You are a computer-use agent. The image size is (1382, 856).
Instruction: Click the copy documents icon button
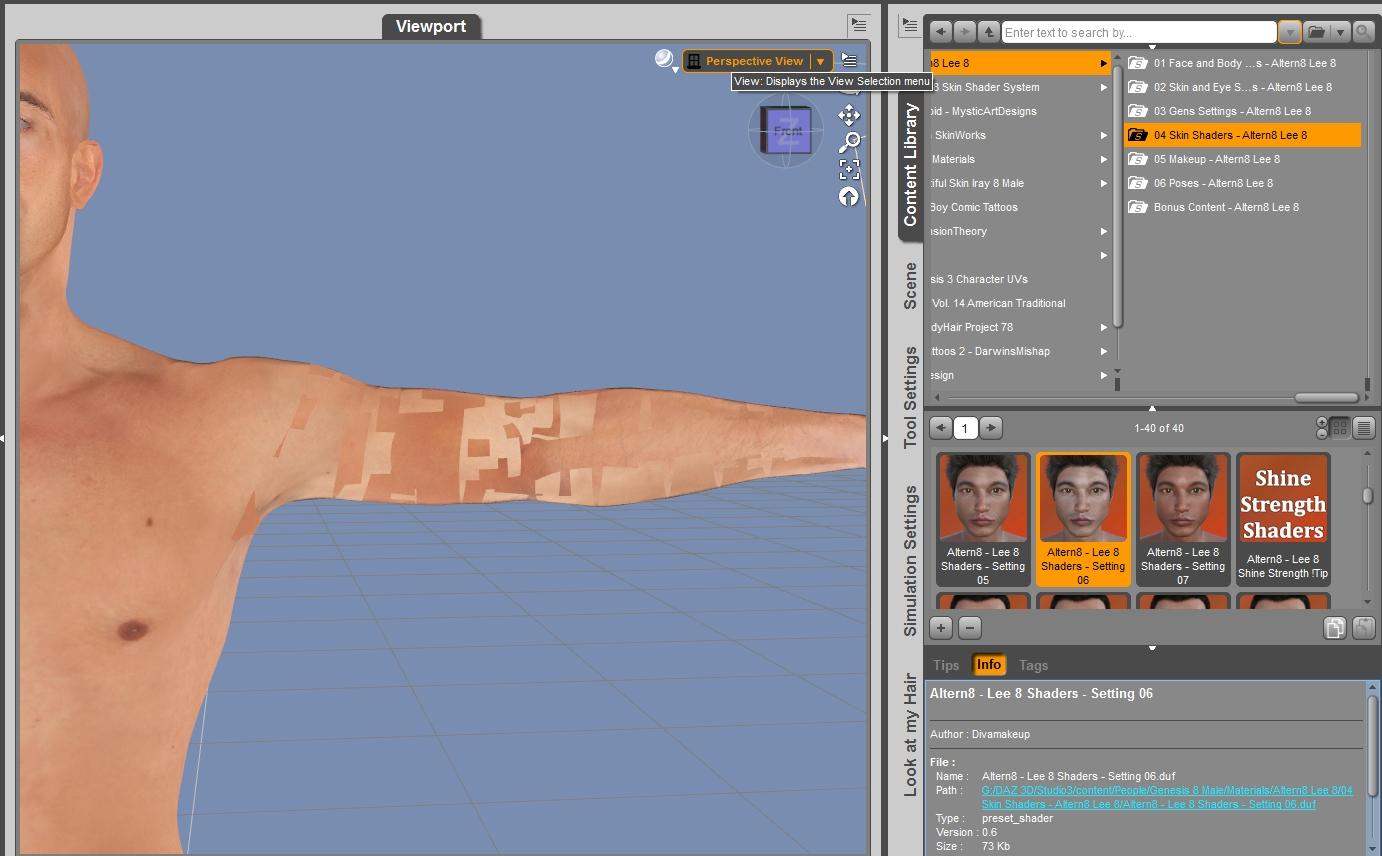point(1334,628)
